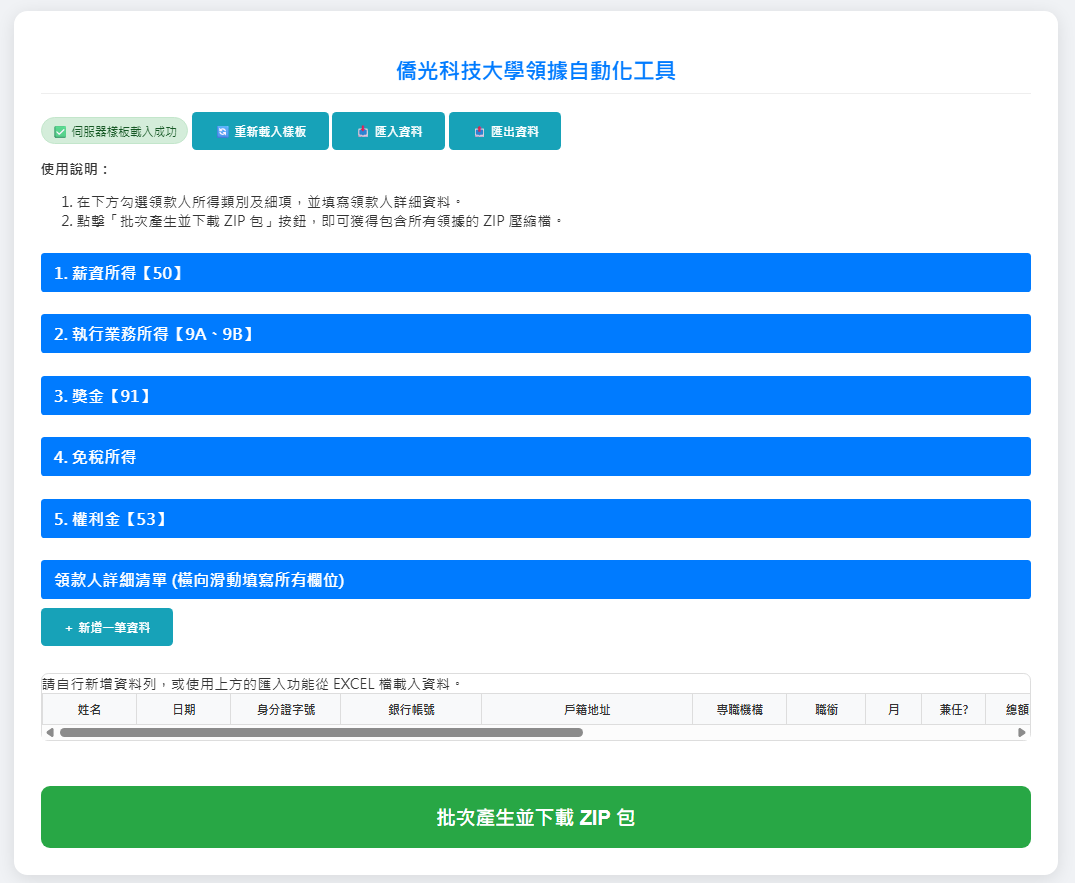Toggle the 領款人詳細清單 header bar
The height and width of the screenshot is (883, 1075).
click(535, 580)
